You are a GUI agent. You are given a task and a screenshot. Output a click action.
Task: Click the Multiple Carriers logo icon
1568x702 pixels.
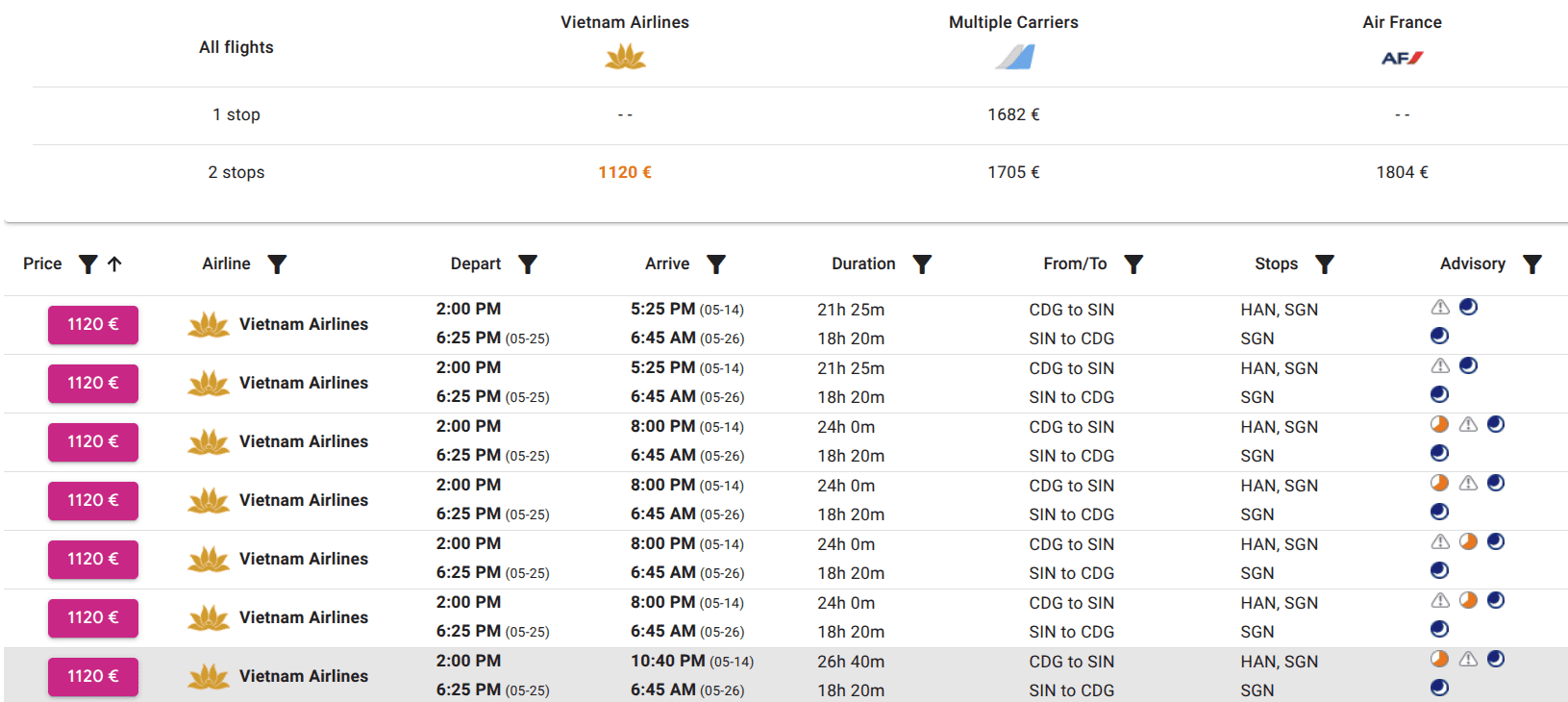(x=1014, y=58)
